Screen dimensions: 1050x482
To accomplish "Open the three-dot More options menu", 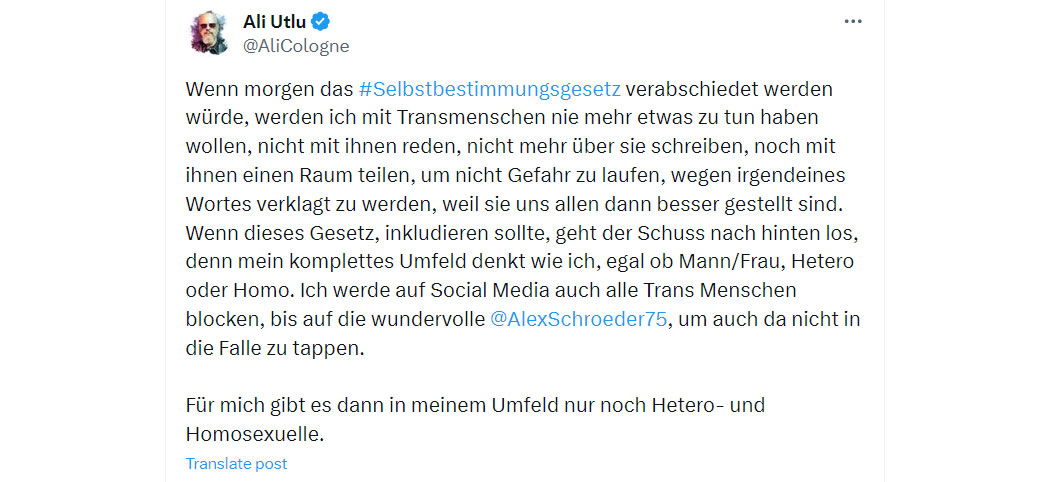I will [852, 21].
